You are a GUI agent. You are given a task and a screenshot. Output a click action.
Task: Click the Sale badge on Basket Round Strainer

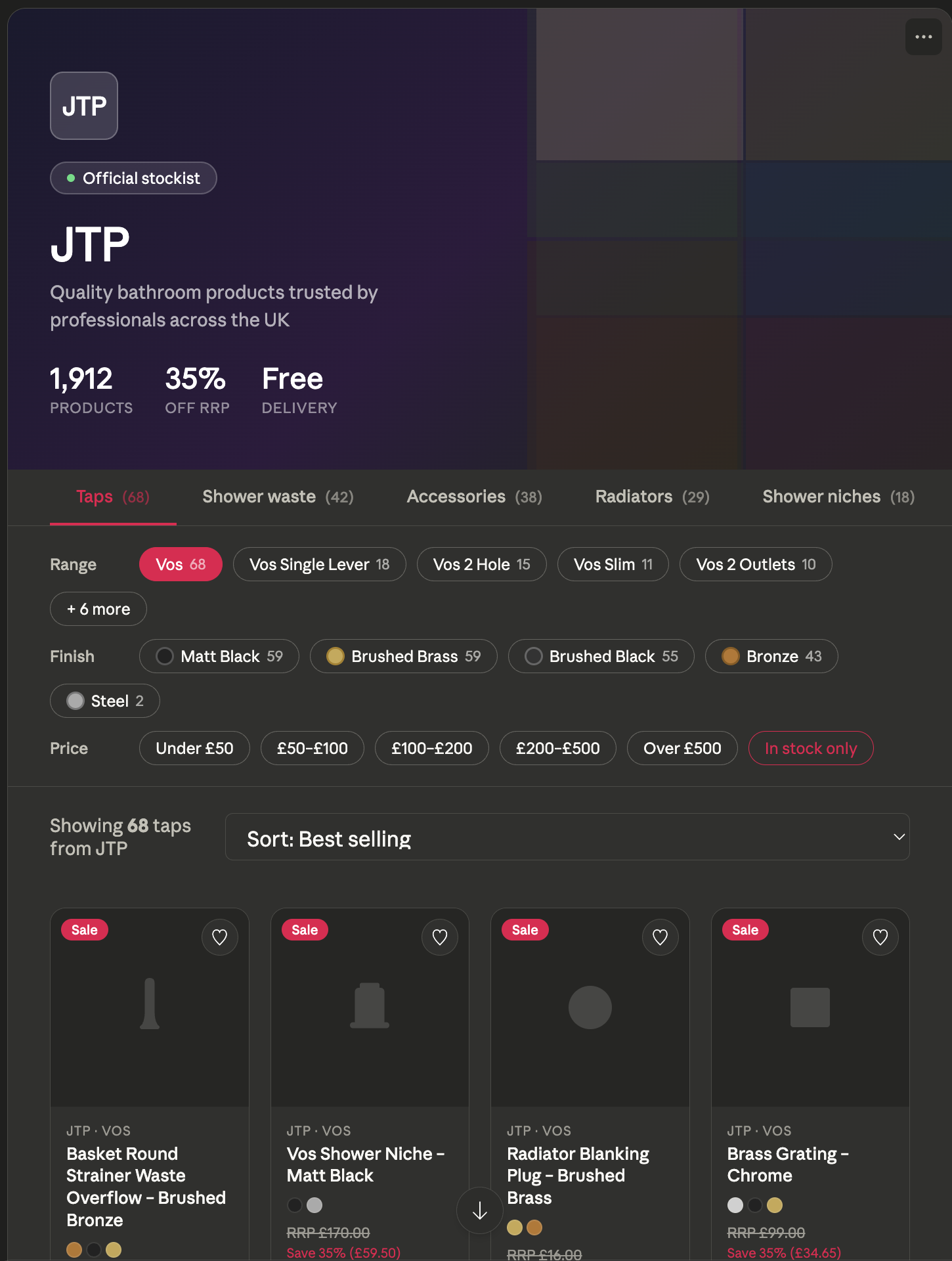click(x=85, y=930)
